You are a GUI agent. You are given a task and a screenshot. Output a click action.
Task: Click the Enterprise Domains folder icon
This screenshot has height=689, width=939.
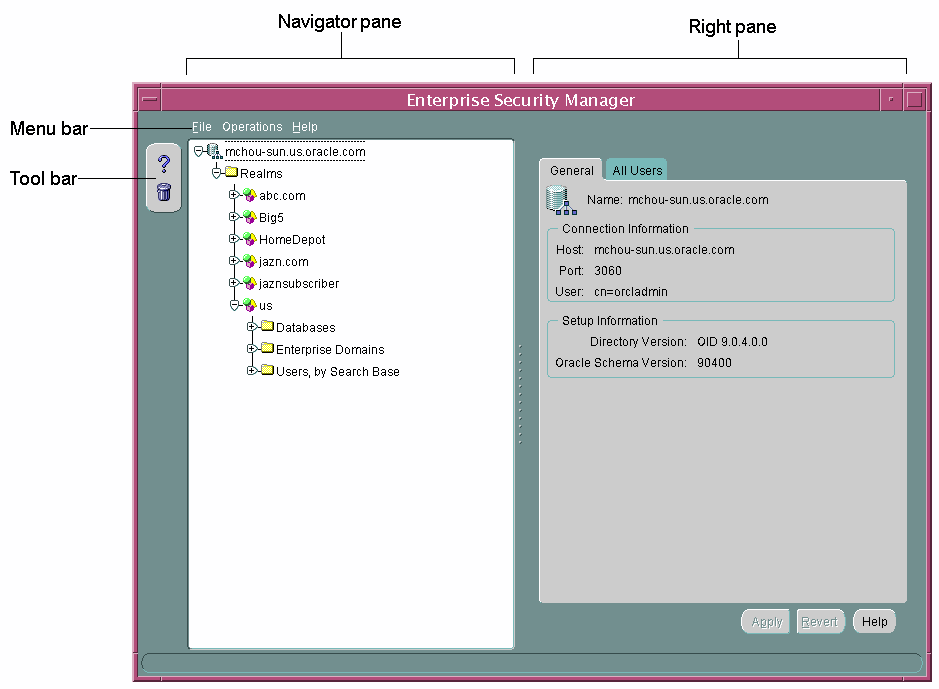point(267,349)
